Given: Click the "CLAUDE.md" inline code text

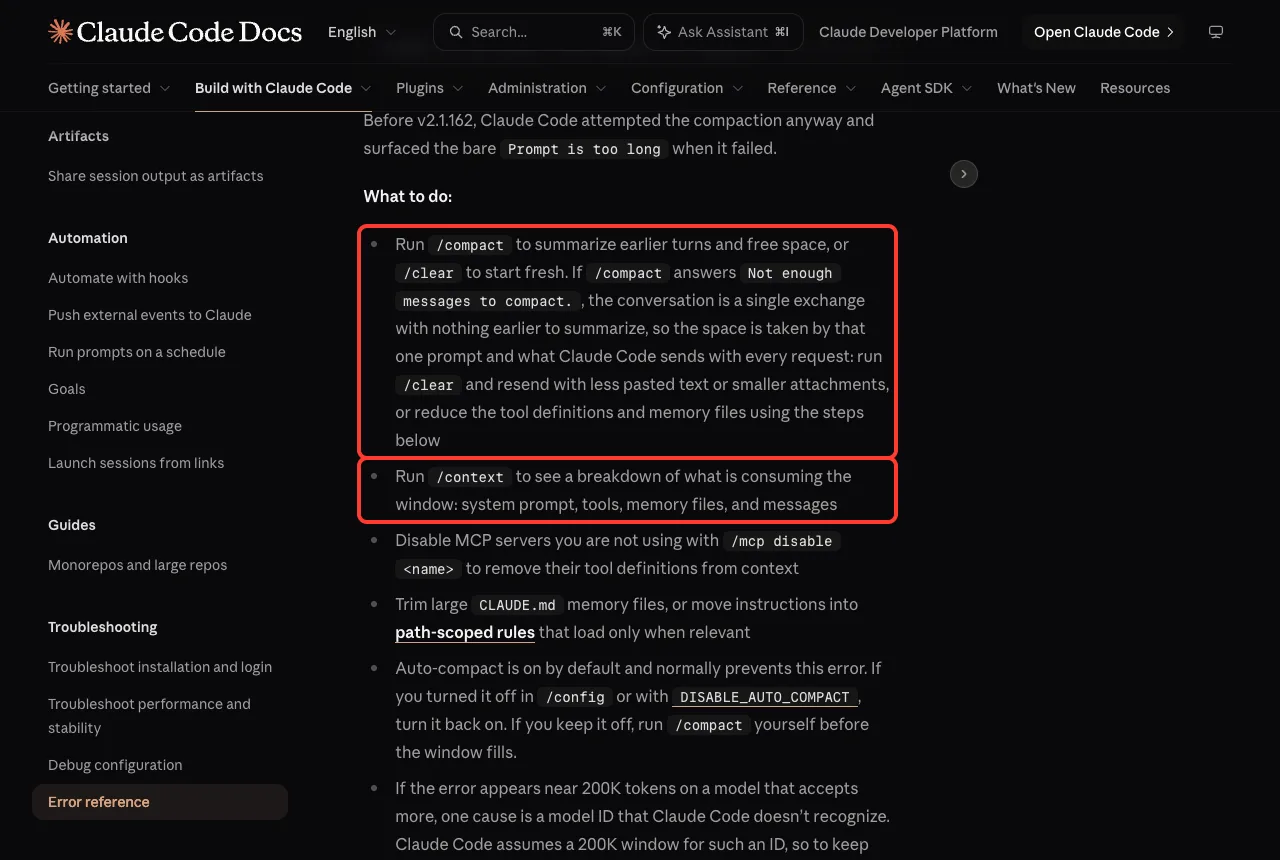Looking at the screenshot, I should coord(517,605).
